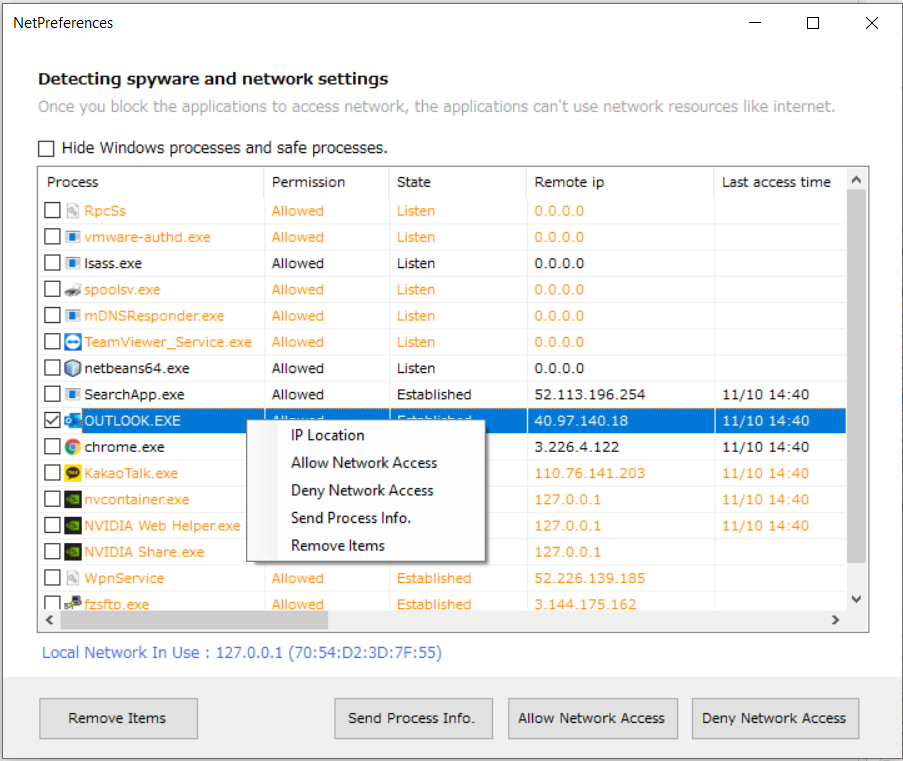Click remote IP 110.76.141.203

[590, 474]
